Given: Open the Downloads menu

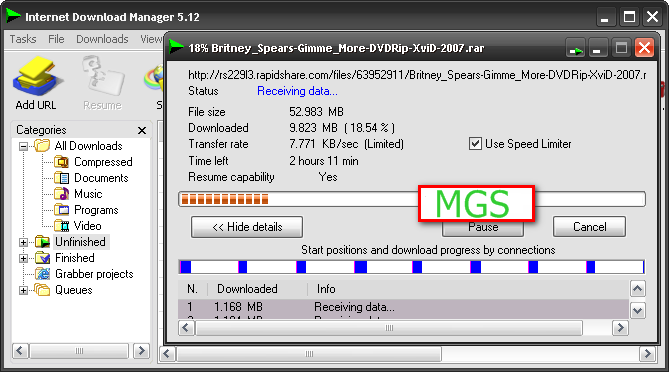Looking at the screenshot, I should tap(102, 39).
